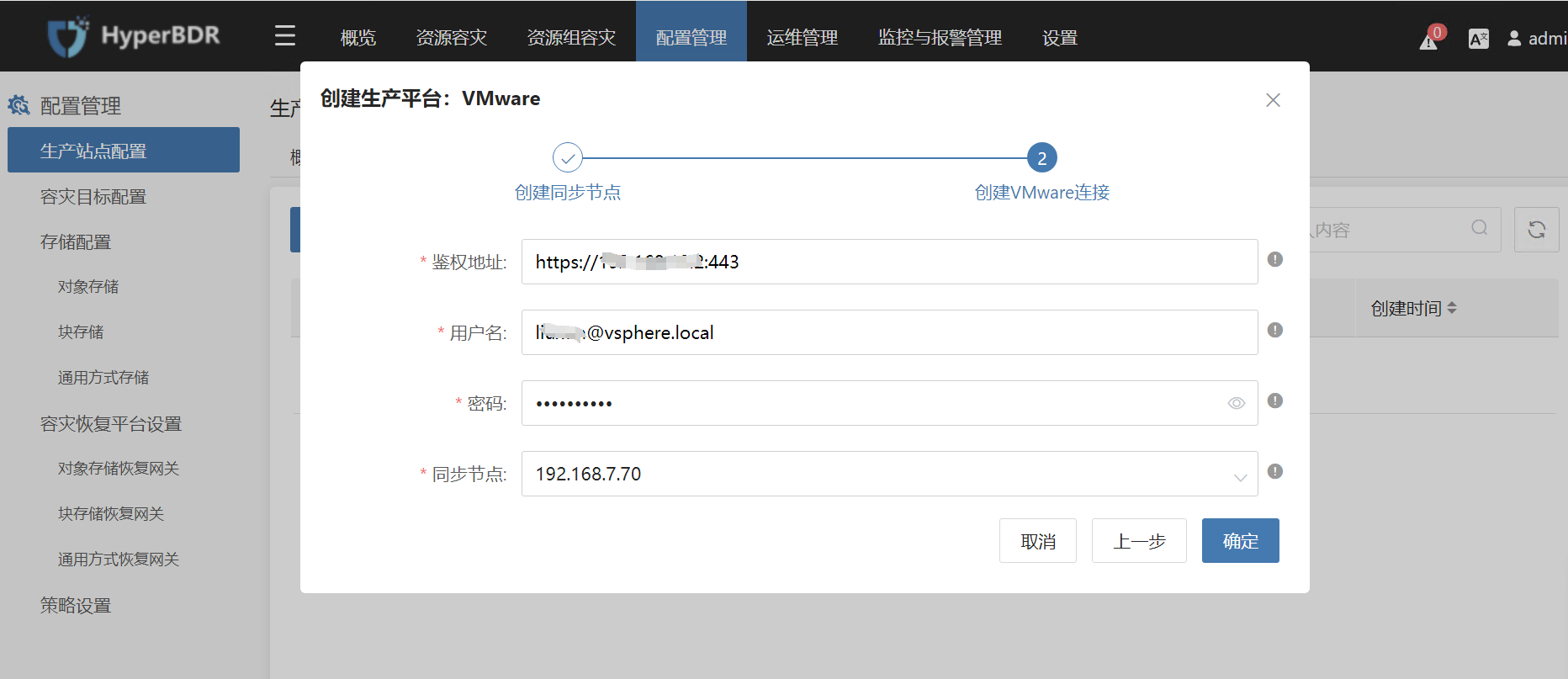Click the language switch icon
1568x679 pixels.
click(x=1478, y=39)
